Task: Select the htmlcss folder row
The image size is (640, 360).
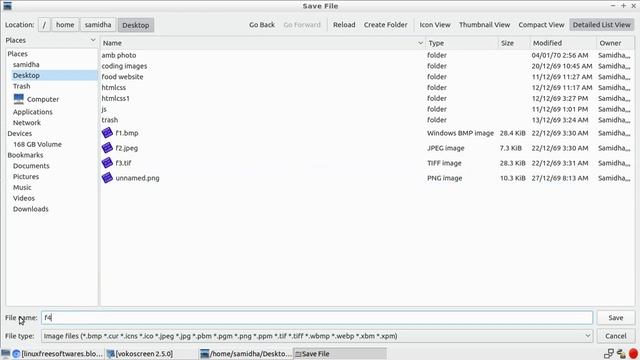Action: (366, 87)
